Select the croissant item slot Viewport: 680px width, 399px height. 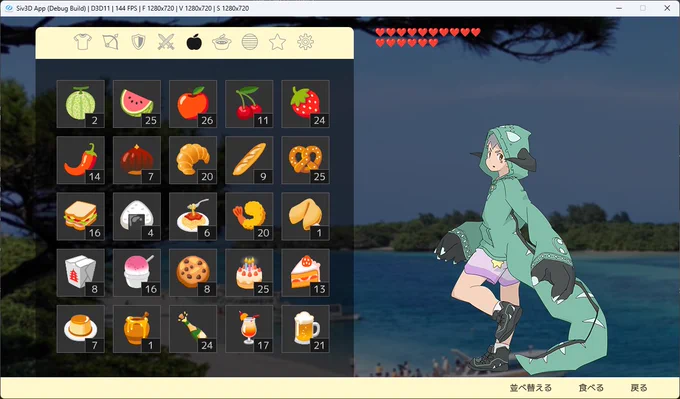193,160
